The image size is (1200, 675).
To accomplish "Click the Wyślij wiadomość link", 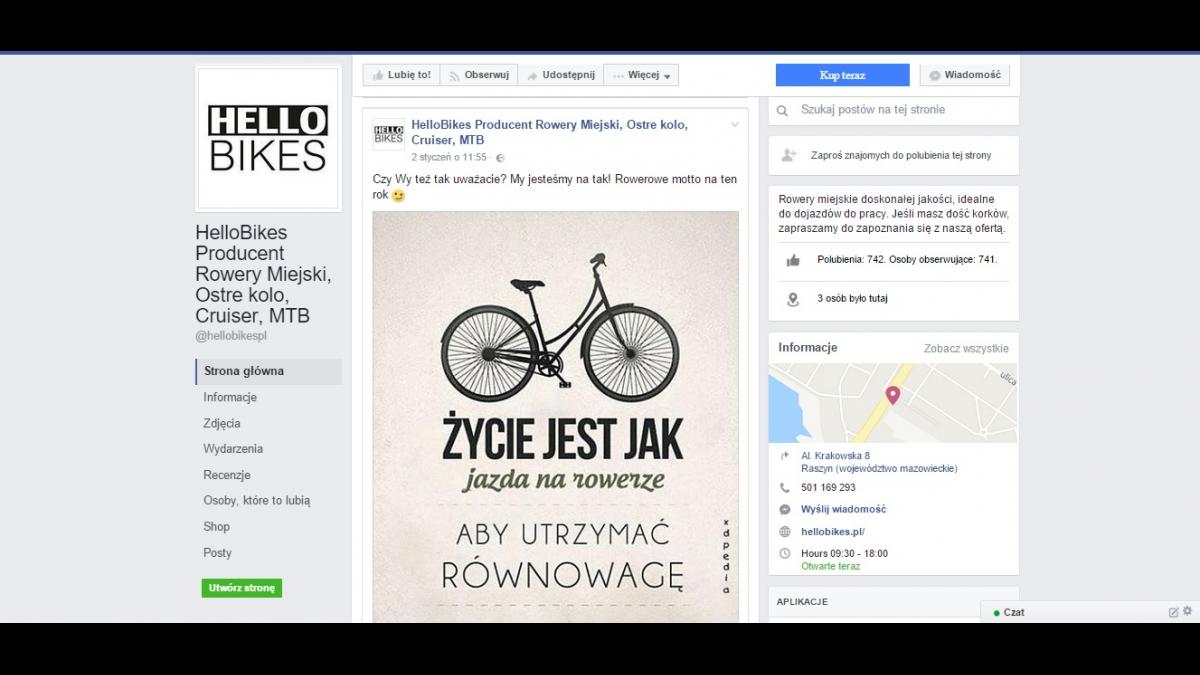I will pos(843,510).
